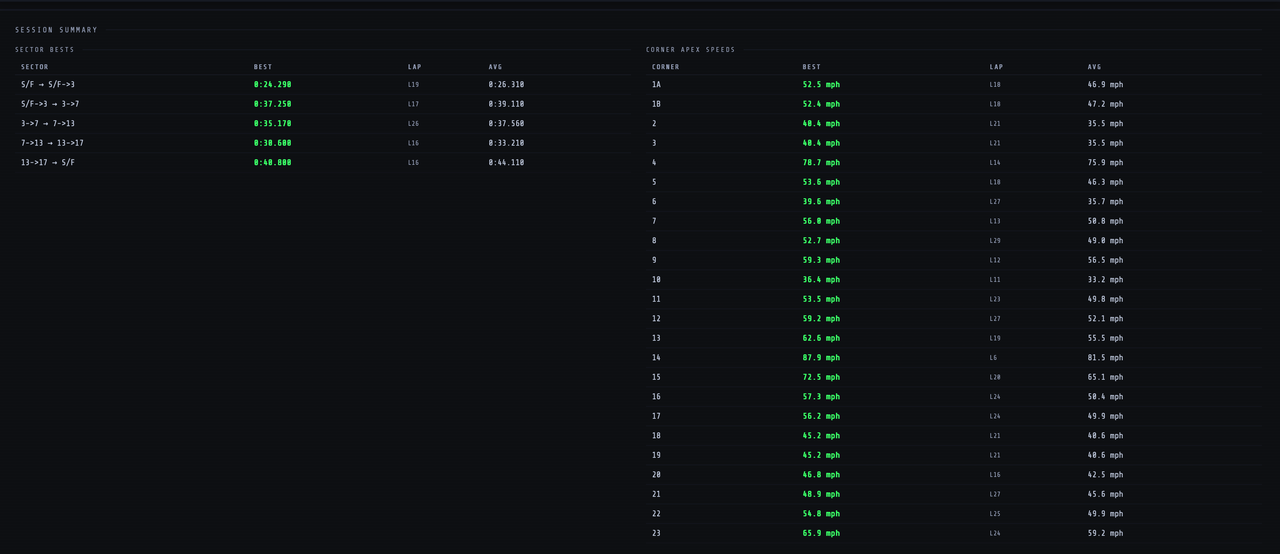This screenshot has height=554, width=1280.
Task: Click average sector time 0:33.210
Action: click(506, 143)
